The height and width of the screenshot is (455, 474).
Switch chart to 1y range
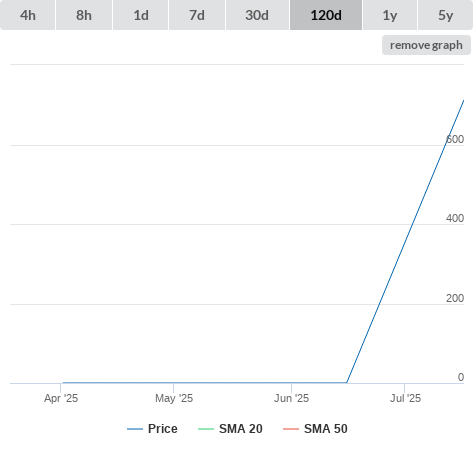390,15
